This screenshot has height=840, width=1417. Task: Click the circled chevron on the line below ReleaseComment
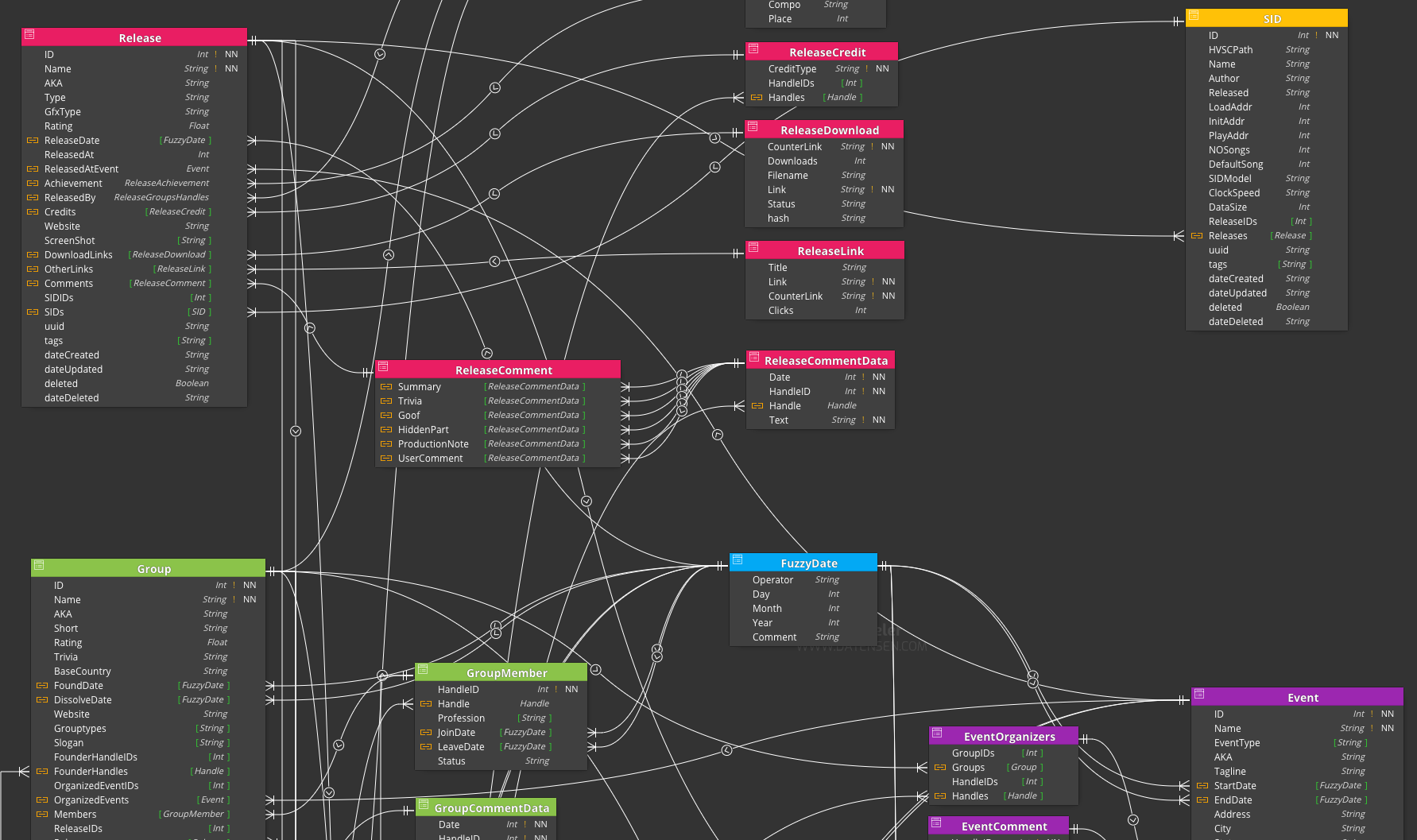tap(586, 501)
